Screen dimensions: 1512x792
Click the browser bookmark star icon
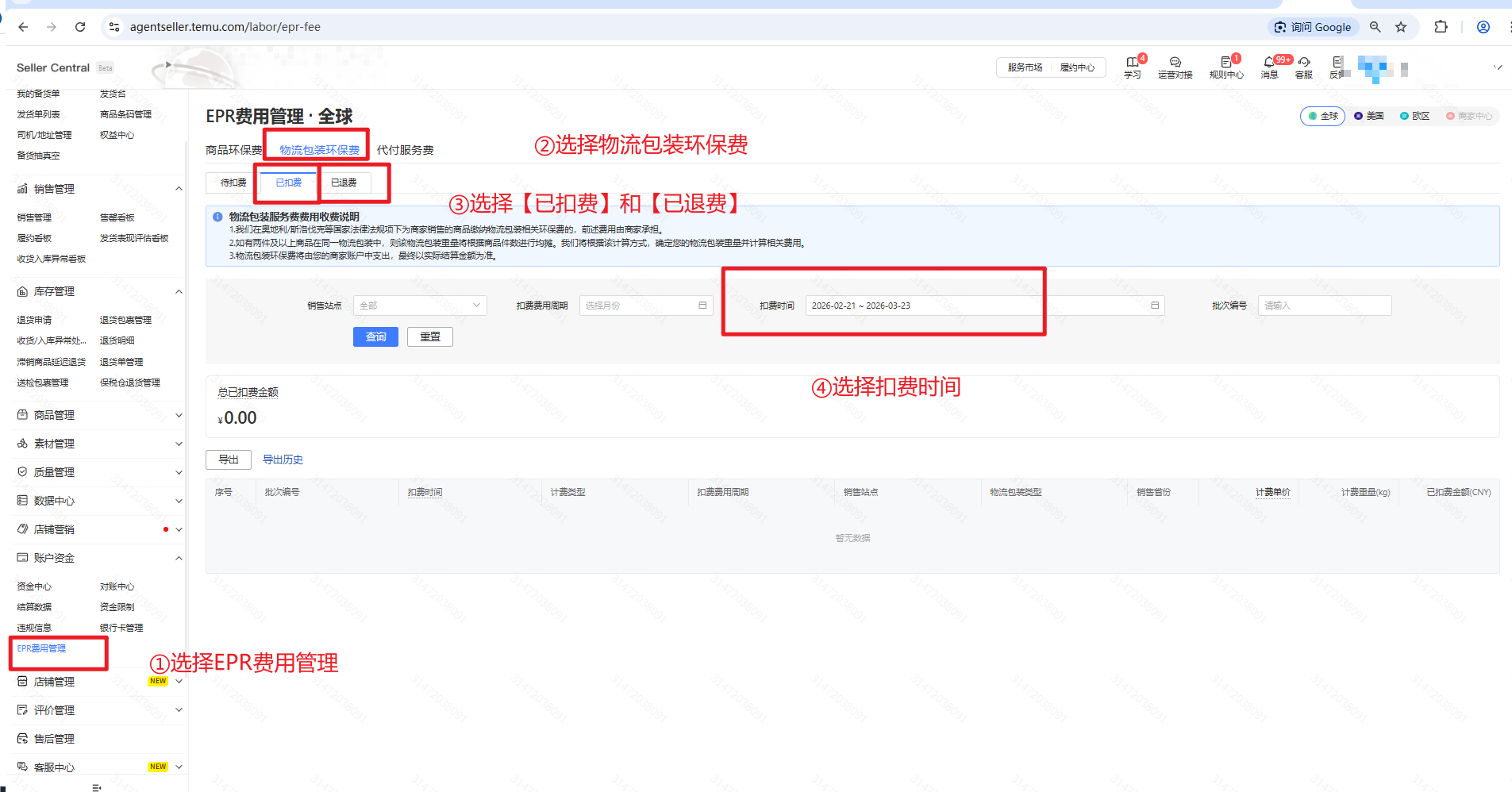click(x=1401, y=27)
